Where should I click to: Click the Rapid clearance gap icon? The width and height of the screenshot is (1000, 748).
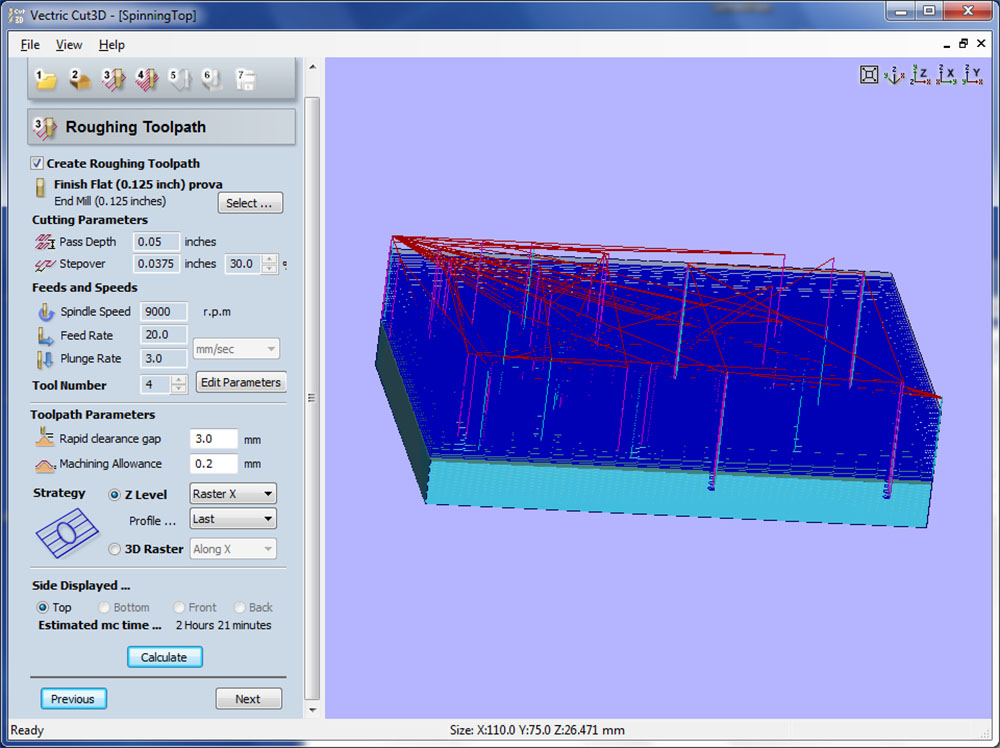click(45, 437)
